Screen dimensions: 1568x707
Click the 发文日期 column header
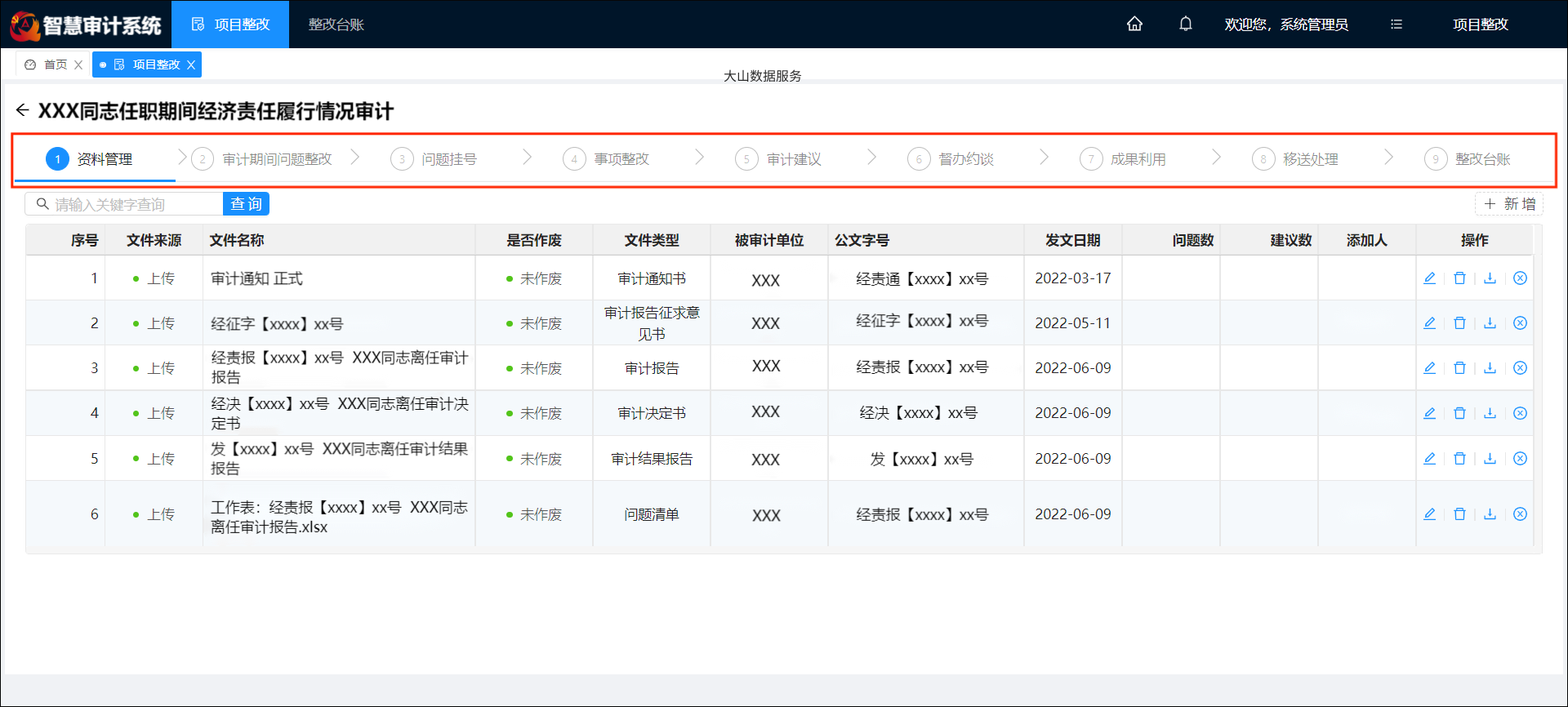tap(1073, 240)
